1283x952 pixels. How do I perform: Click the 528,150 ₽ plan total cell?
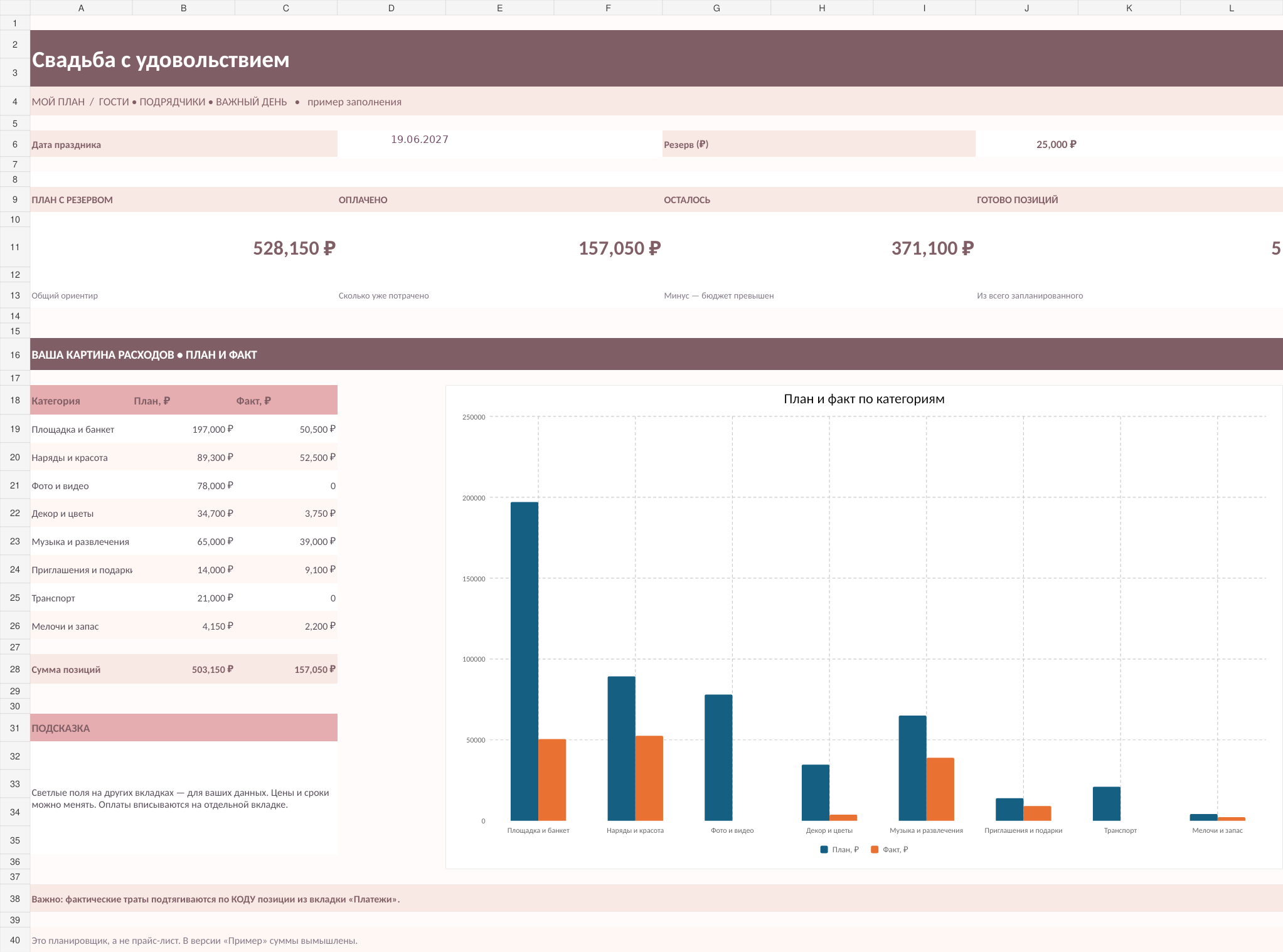pyautogui.click(x=184, y=247)
